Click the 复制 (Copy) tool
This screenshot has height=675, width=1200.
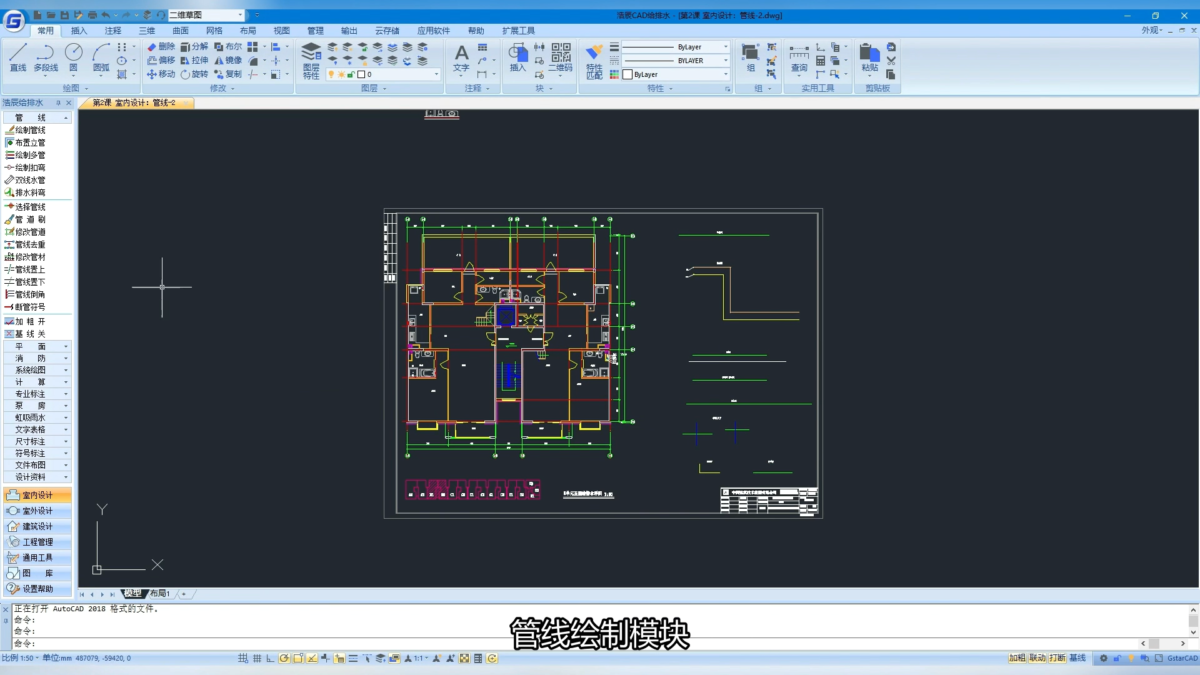[228, 74]
